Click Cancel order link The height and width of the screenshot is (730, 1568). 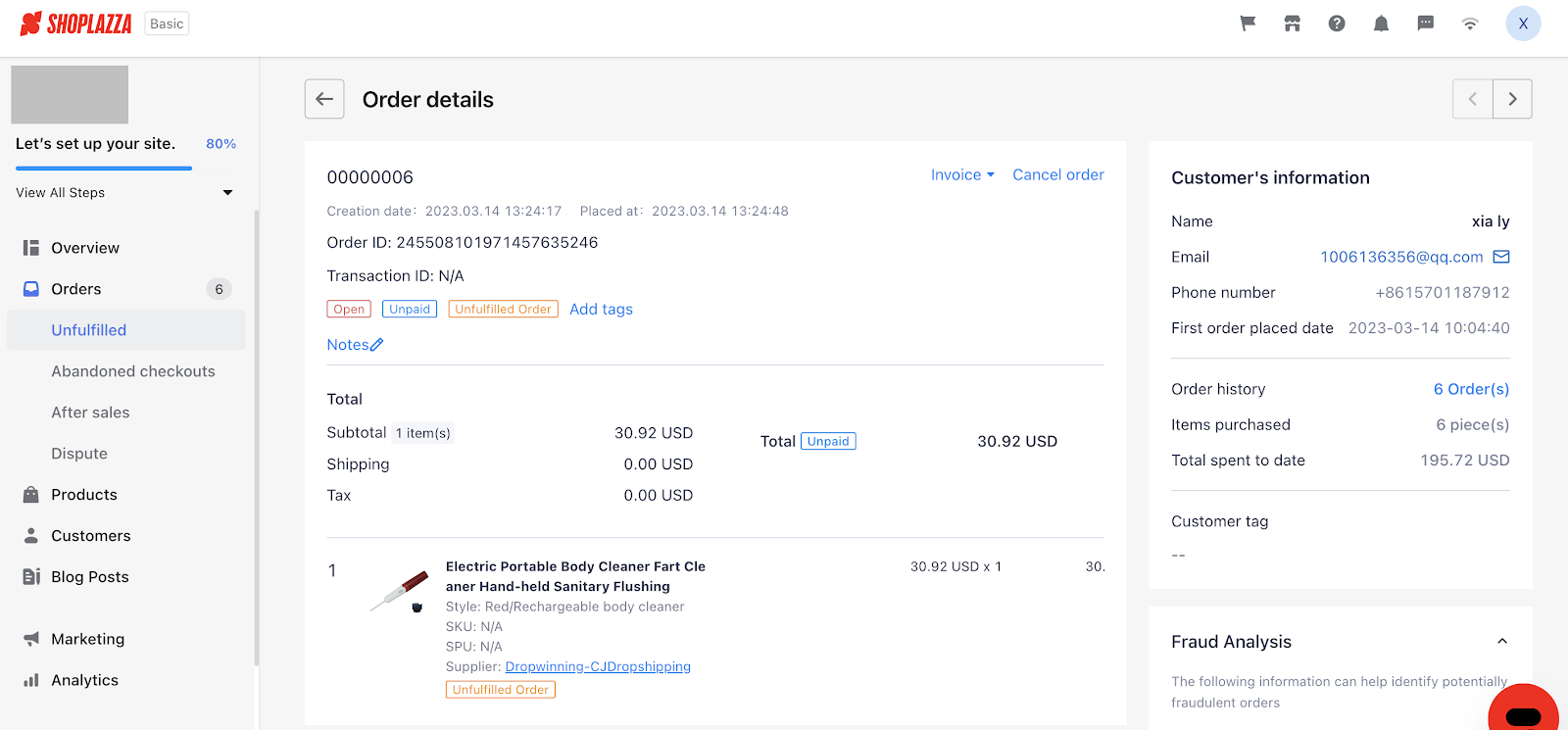coord(1058,174)
